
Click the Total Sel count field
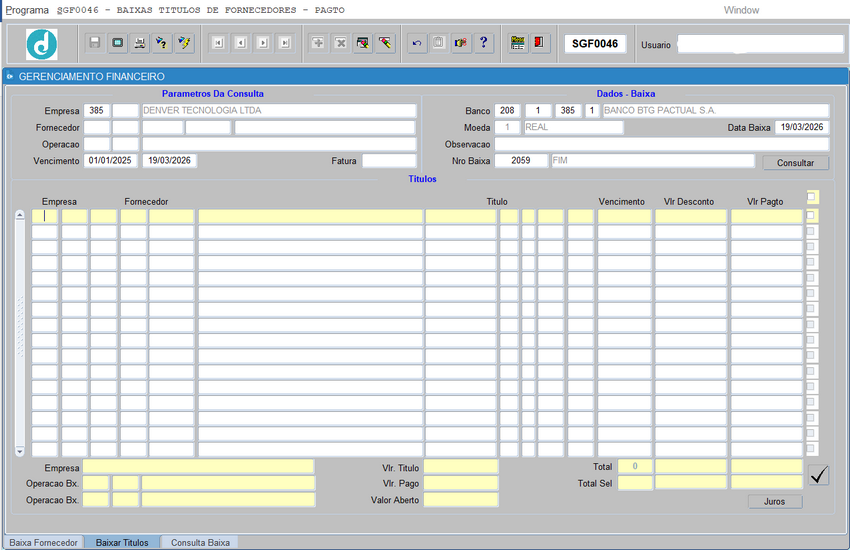click(x=635, y=483)
